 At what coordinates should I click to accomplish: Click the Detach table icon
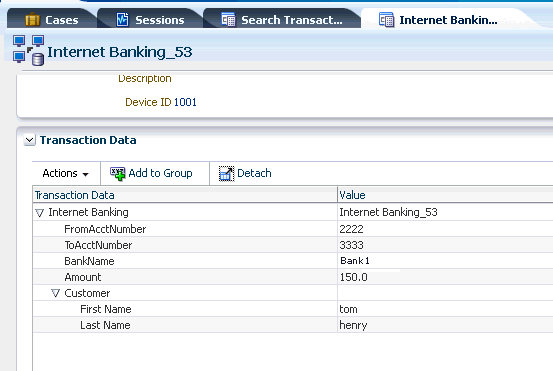226,174
